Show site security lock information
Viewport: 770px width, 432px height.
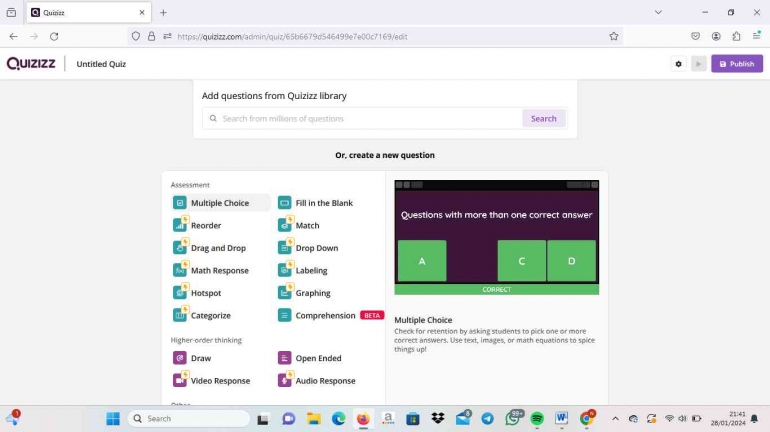[x=151, y=36]
